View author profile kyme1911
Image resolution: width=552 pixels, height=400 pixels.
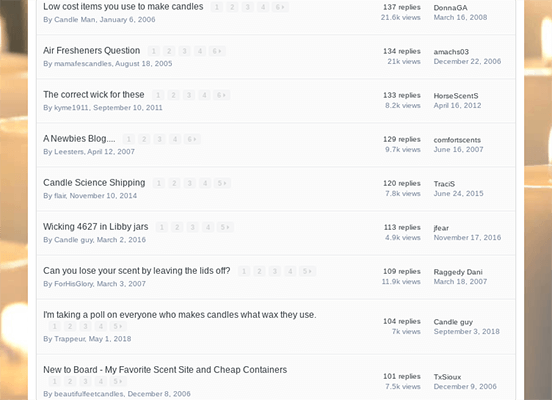(71, 108)
